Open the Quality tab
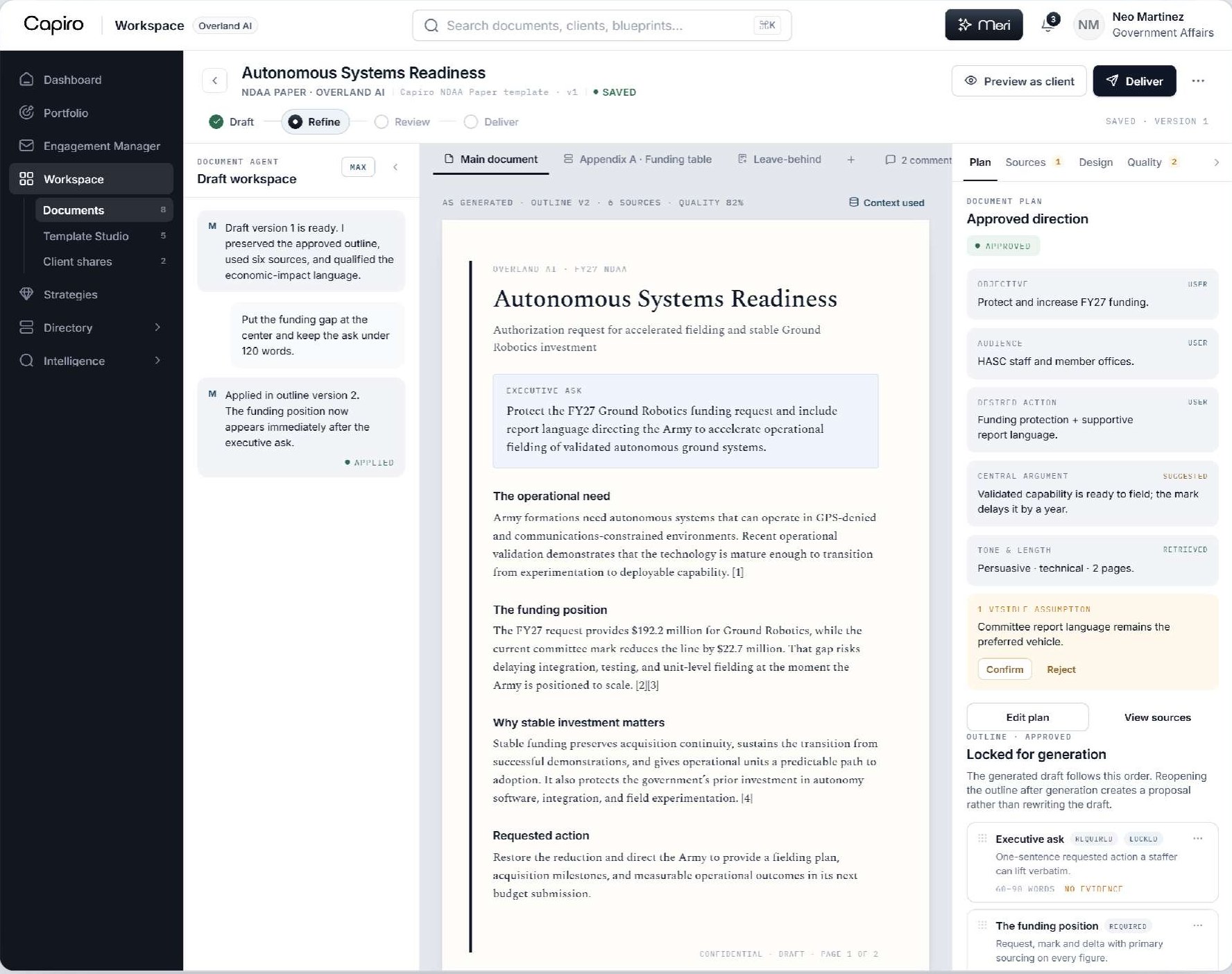The width and height of the screenshot is (1232, 974). (1152, 162)
